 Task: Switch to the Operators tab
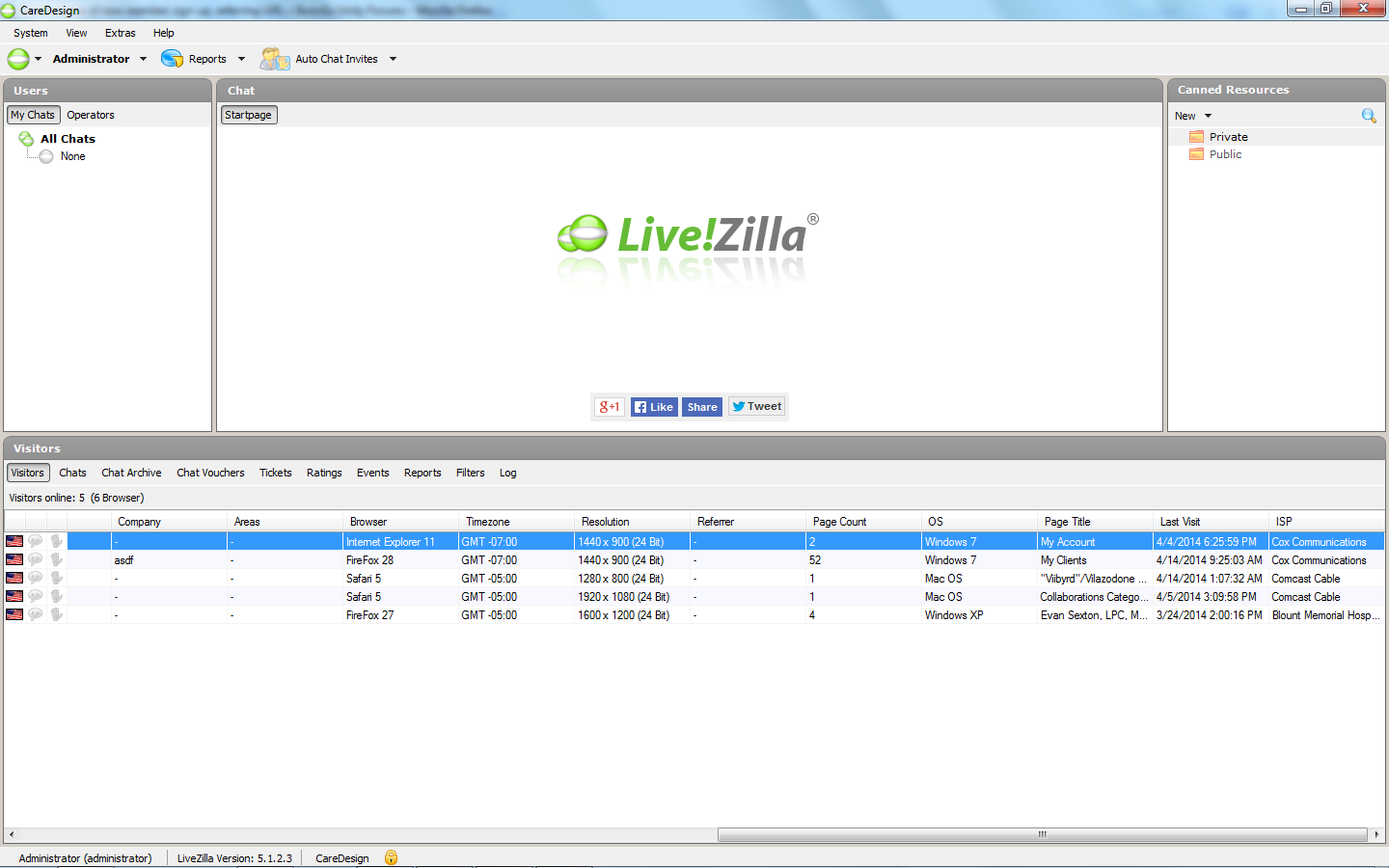(91, 115)
